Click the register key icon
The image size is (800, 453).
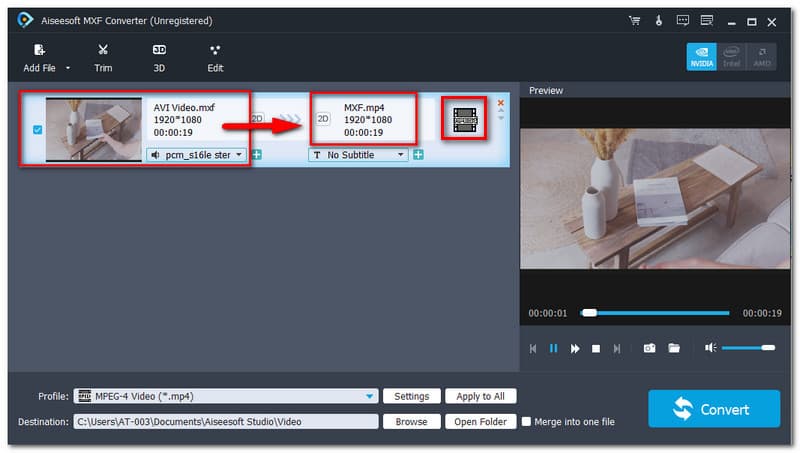[659, 21]
